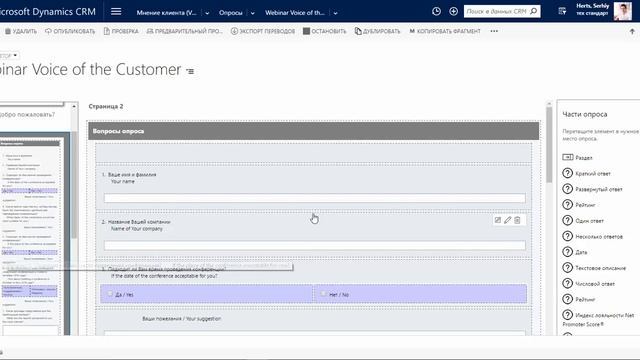The width and height of the screenshot is (640, 360).
Task: Select the Краткий ответ element
Action: coord(587,173)
